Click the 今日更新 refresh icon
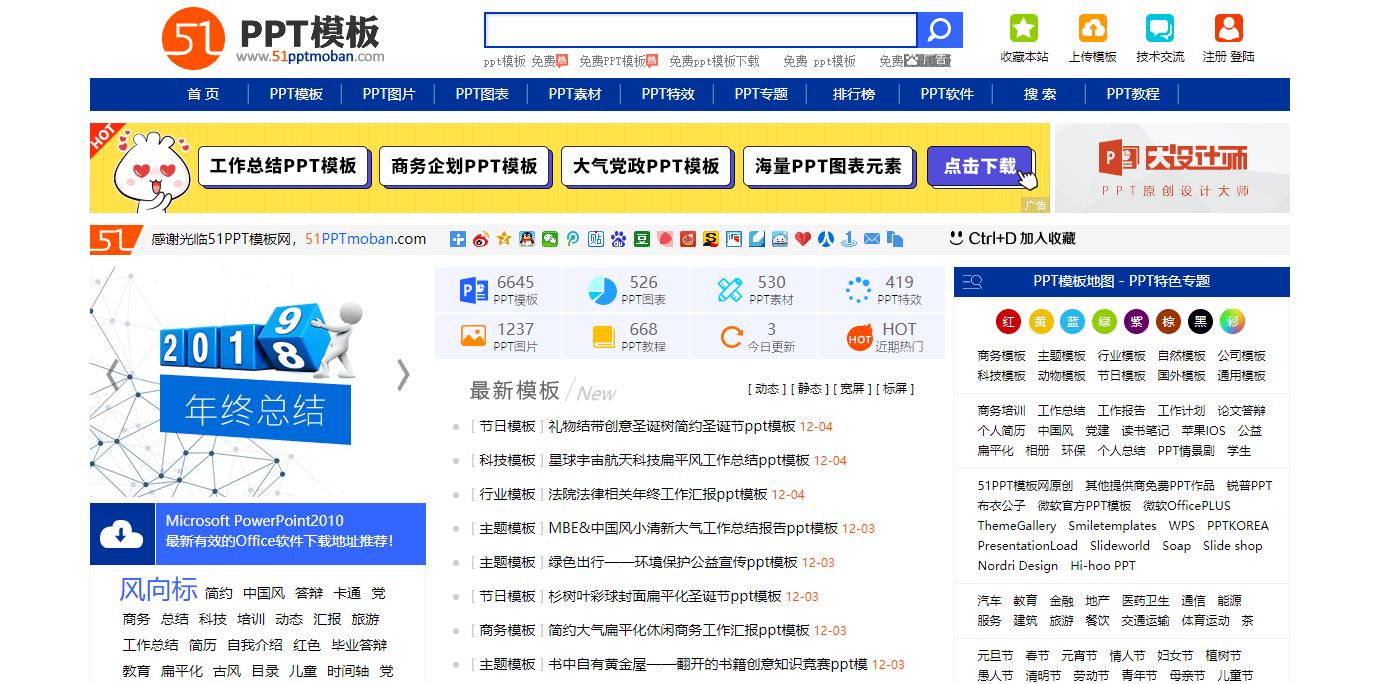The width and height of the screenshot is (1380, 684). 730,336
